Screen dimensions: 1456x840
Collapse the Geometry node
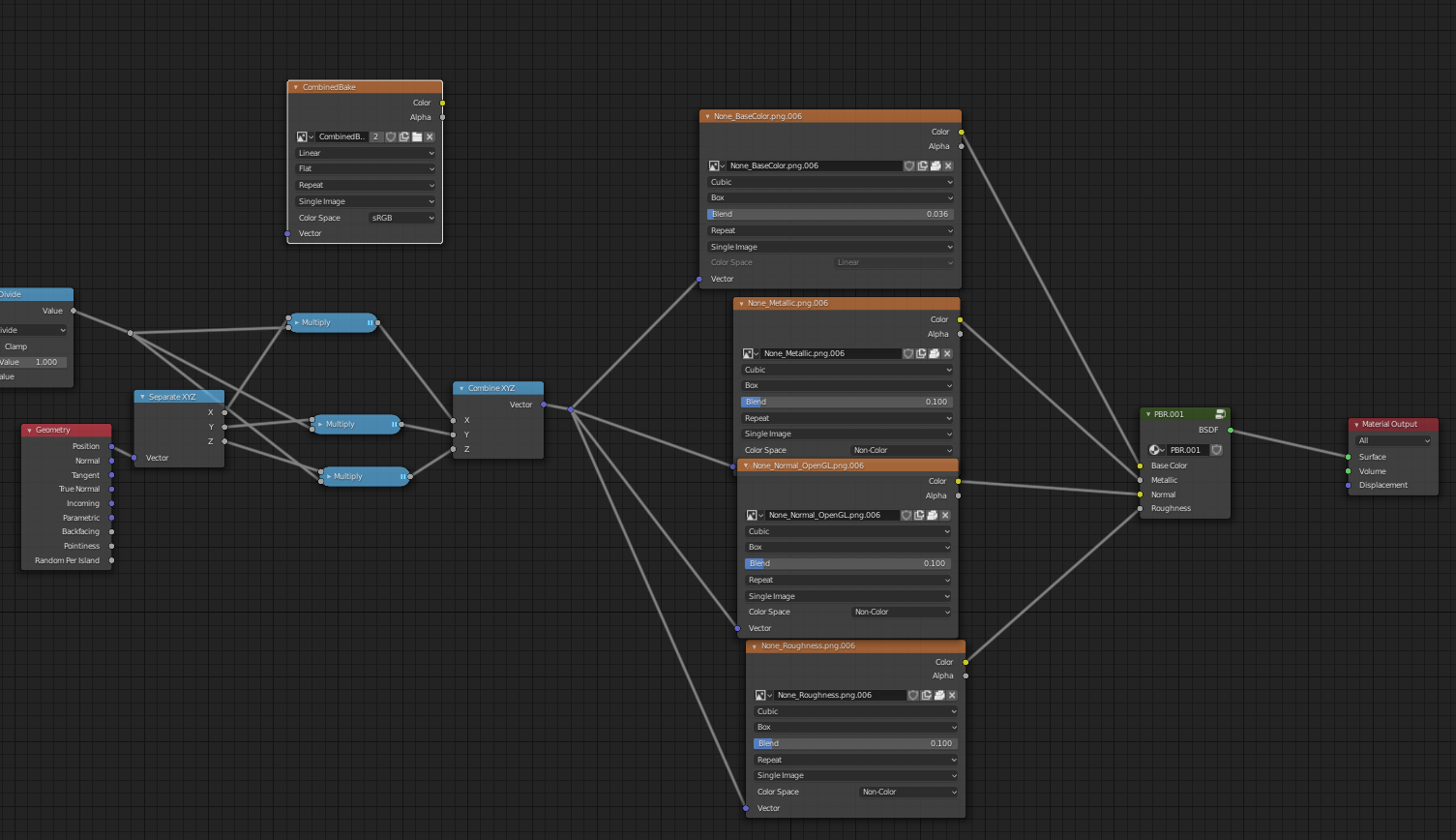coord(29,430)
